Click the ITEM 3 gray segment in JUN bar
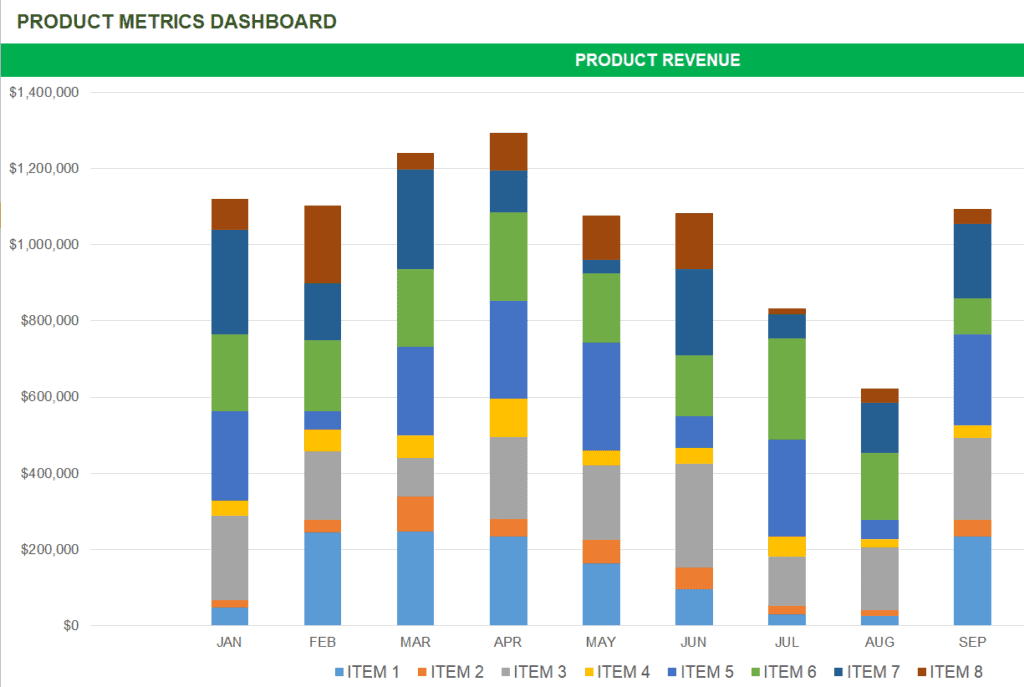The width and height of the screenshot is (1024, 687). 694,516
